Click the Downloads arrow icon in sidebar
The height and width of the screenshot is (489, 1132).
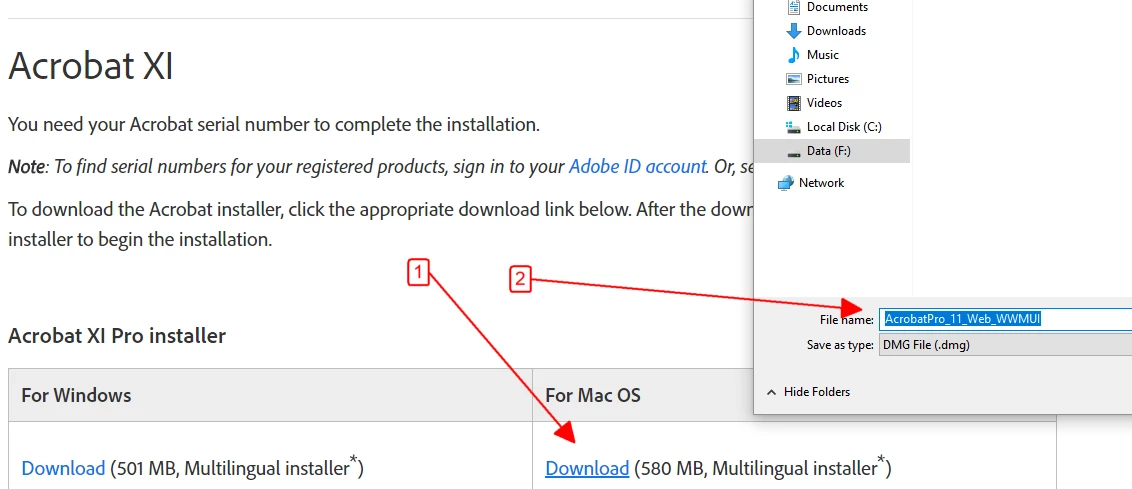794,31
